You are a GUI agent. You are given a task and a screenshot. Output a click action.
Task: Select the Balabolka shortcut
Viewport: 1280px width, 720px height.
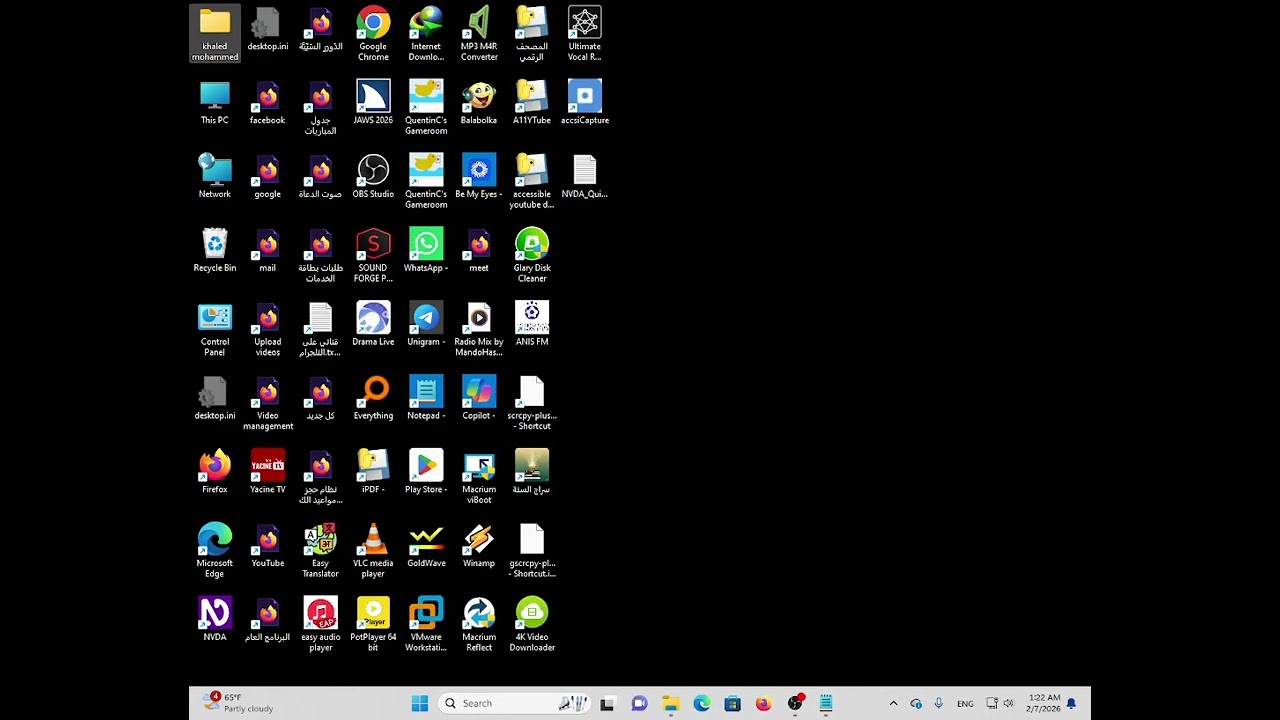tap(479, 103)
